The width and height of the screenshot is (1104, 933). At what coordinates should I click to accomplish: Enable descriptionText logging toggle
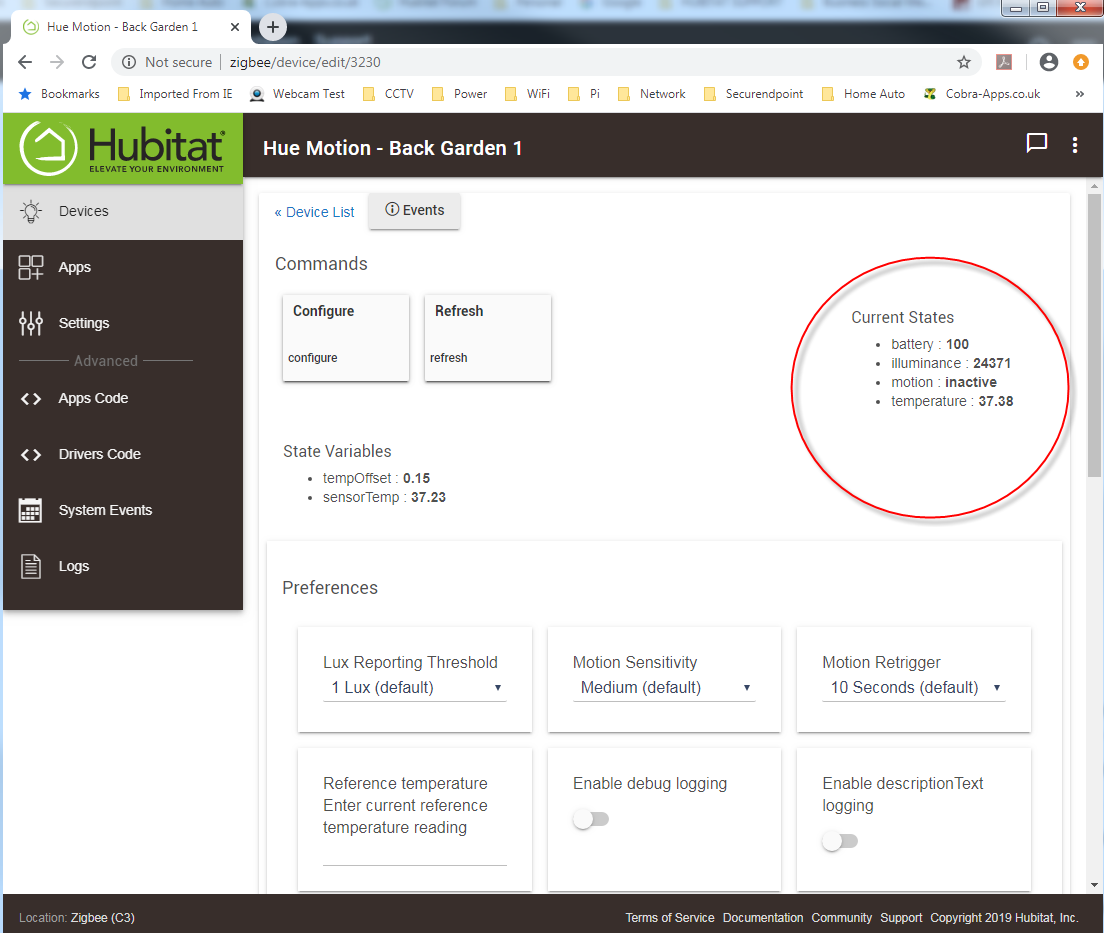839,841
